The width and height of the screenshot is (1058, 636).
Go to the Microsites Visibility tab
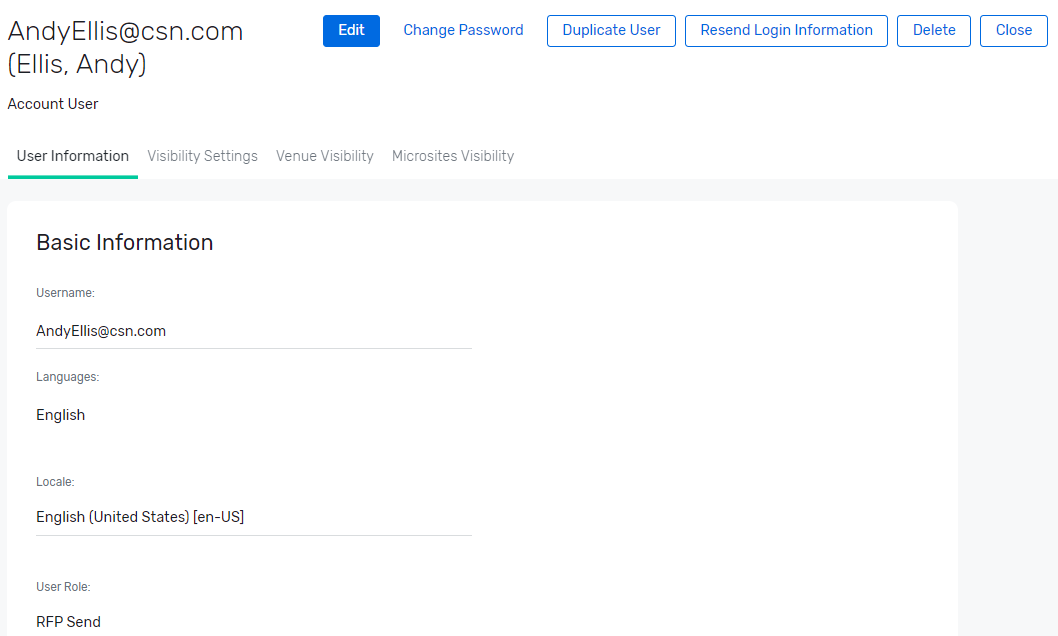coord(453,156)
